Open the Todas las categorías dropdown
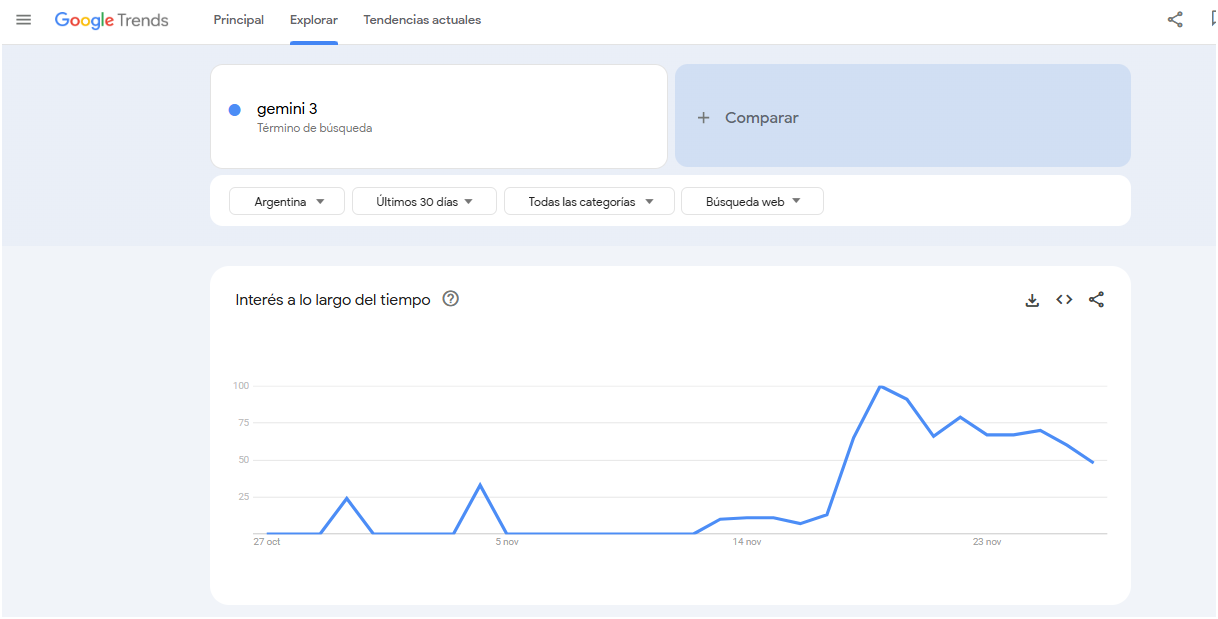Screen dimensions: 1218x619 [588, 201]
